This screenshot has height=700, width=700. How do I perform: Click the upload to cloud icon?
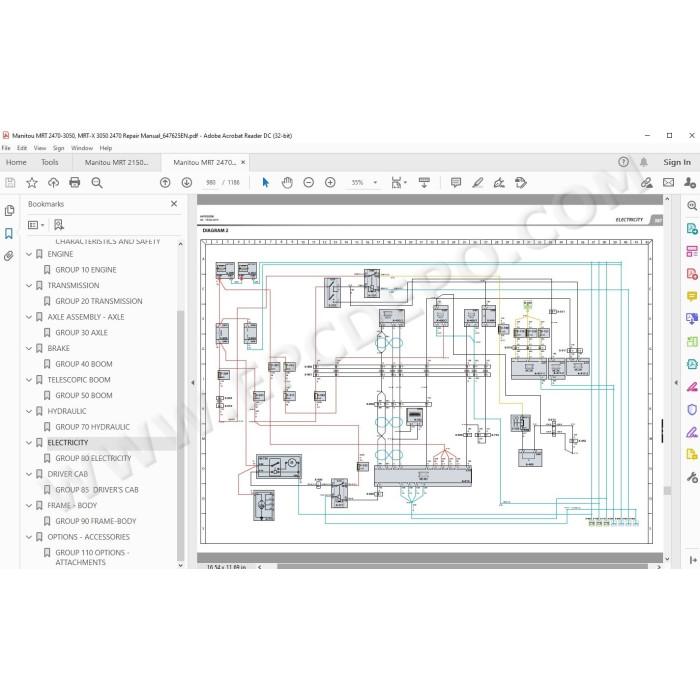(53, 183)
